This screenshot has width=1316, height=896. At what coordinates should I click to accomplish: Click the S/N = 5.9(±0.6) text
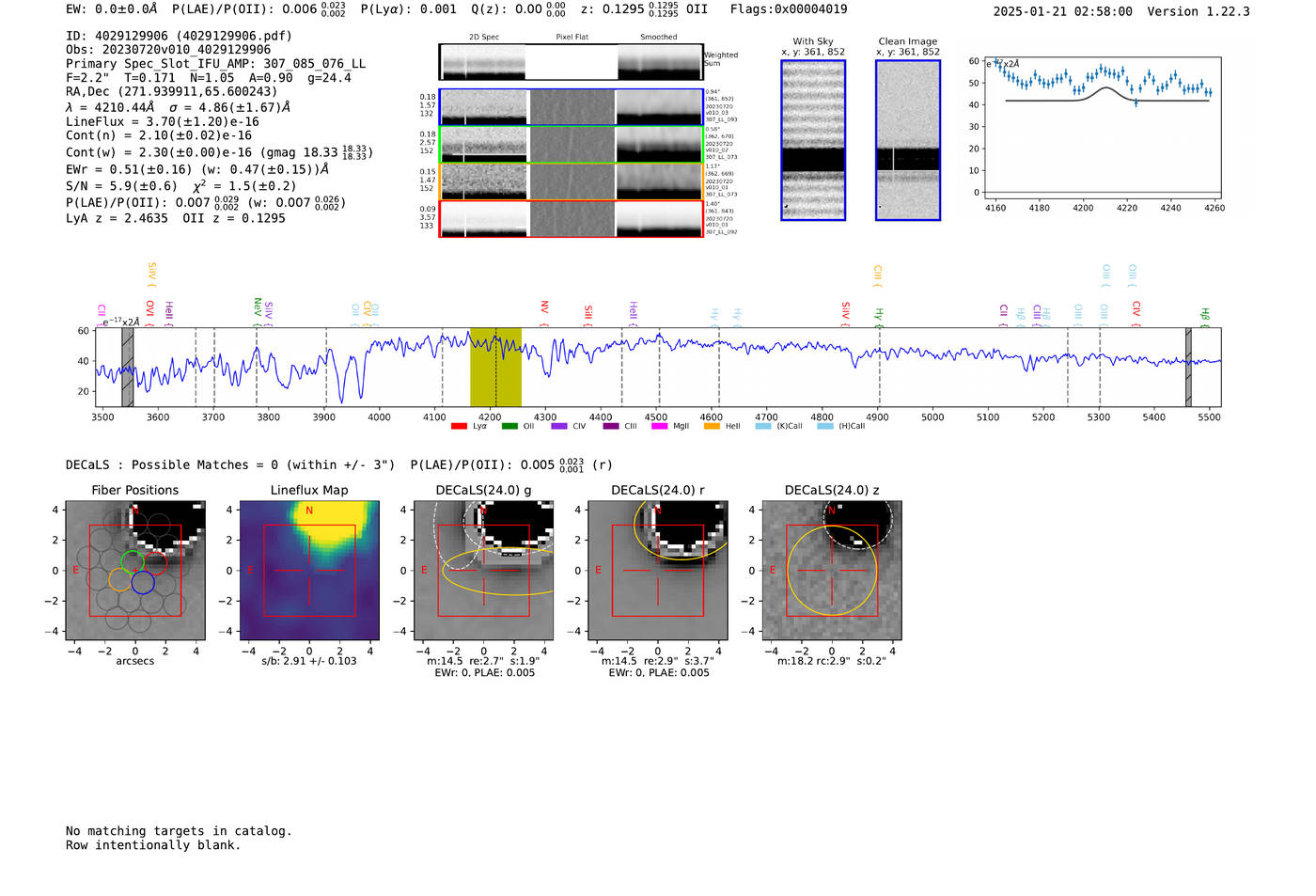click(x=121, y=186)
